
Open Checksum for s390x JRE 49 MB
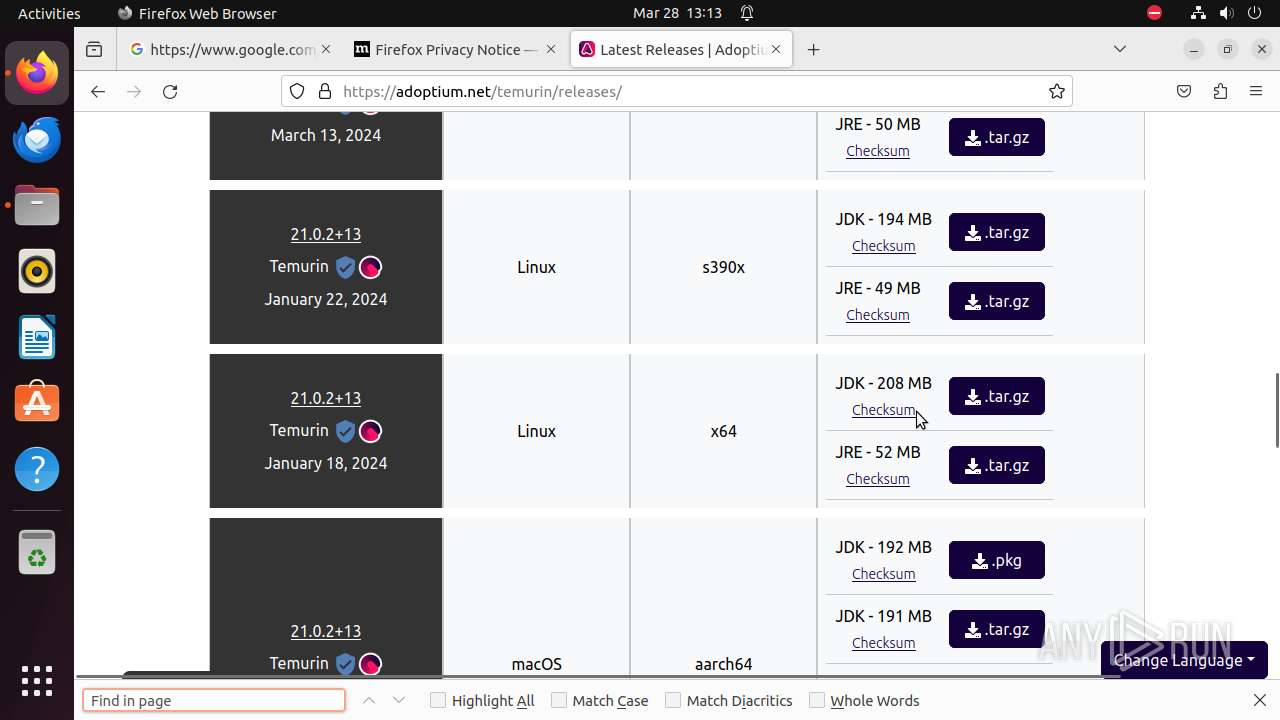pyautogui.click(x=877, y=315)
